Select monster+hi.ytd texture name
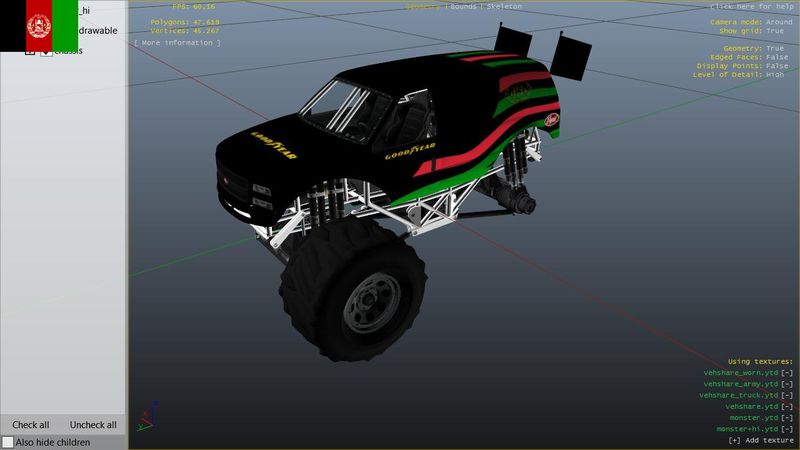This screenshot has width=800, height=450. 747,429
